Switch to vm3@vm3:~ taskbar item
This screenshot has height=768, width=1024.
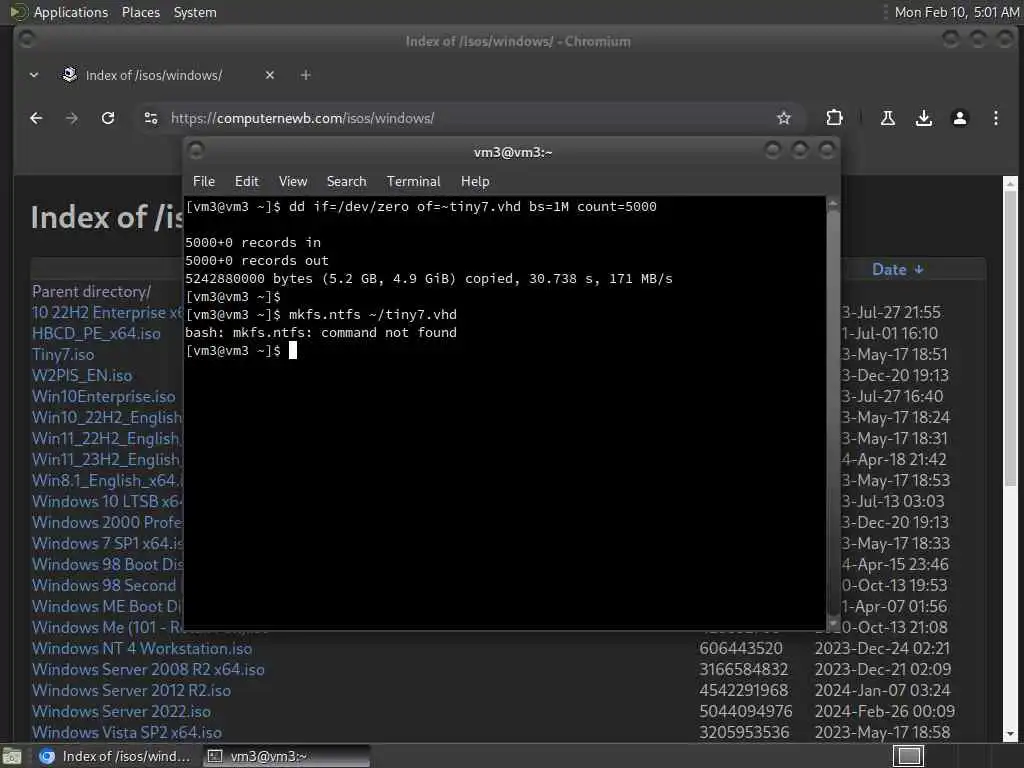pyautogui.click(x=286, y=756)
